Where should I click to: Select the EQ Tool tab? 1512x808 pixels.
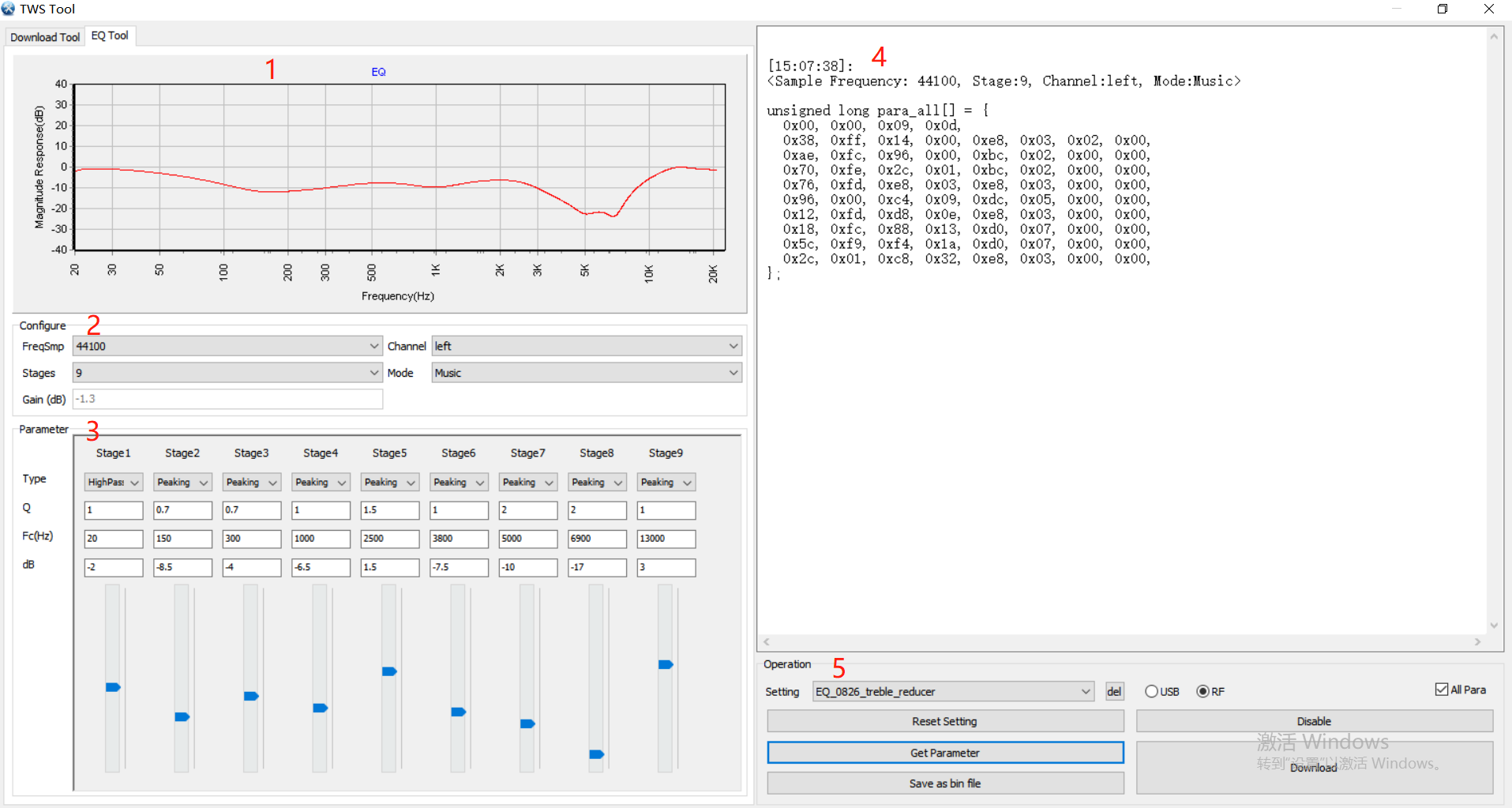click(x=110, y=36)
